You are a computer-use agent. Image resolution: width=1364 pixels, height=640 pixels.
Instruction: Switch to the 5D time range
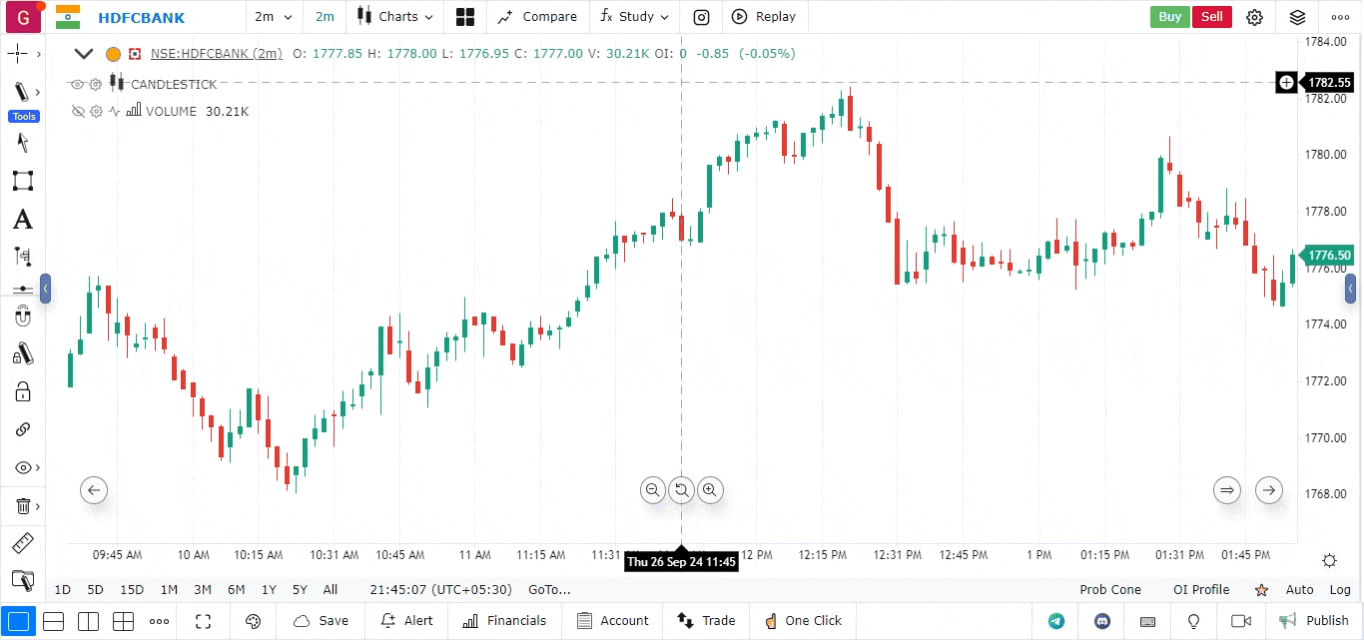pyautogui.click(x=95, y=590)
